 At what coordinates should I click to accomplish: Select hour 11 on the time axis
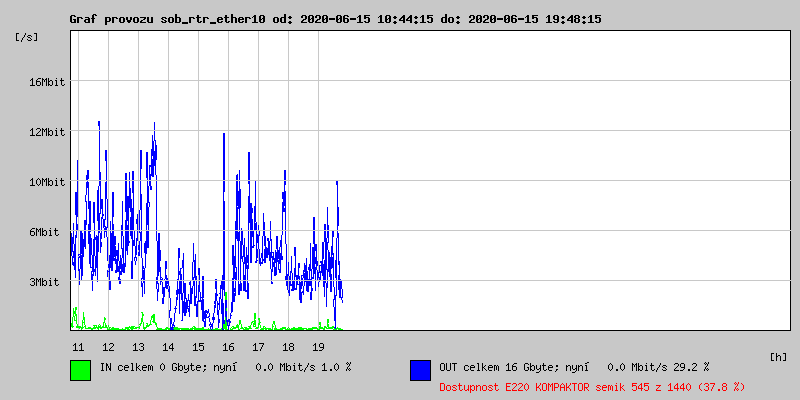pos(78,347)
